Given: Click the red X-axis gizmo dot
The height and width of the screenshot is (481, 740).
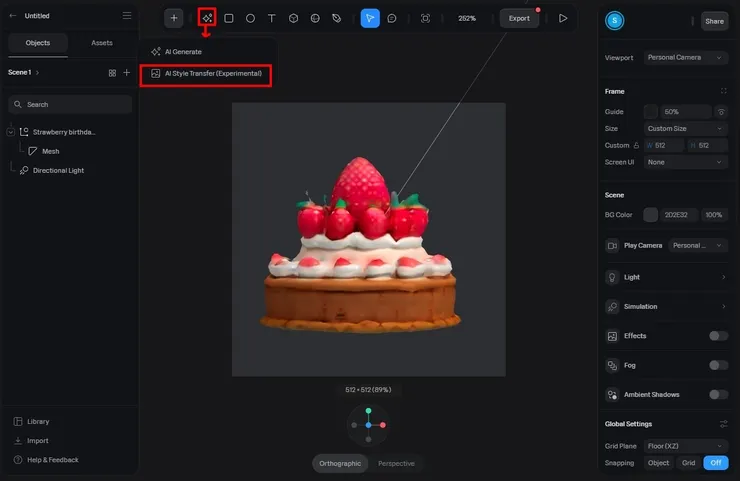Looking at the screenshot, I should [x=383, y=425].
